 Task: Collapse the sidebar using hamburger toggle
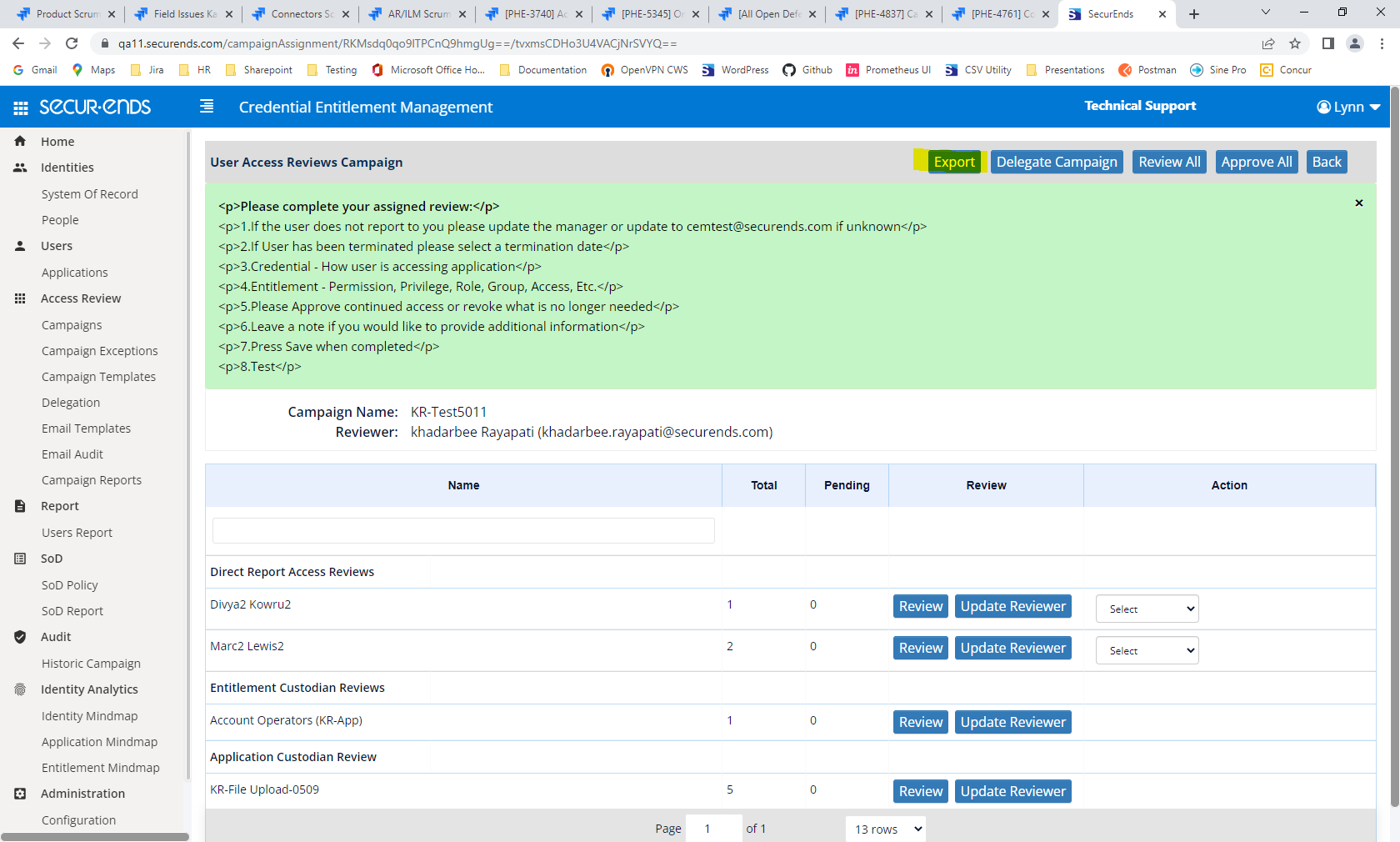click(x=205, y=107)
